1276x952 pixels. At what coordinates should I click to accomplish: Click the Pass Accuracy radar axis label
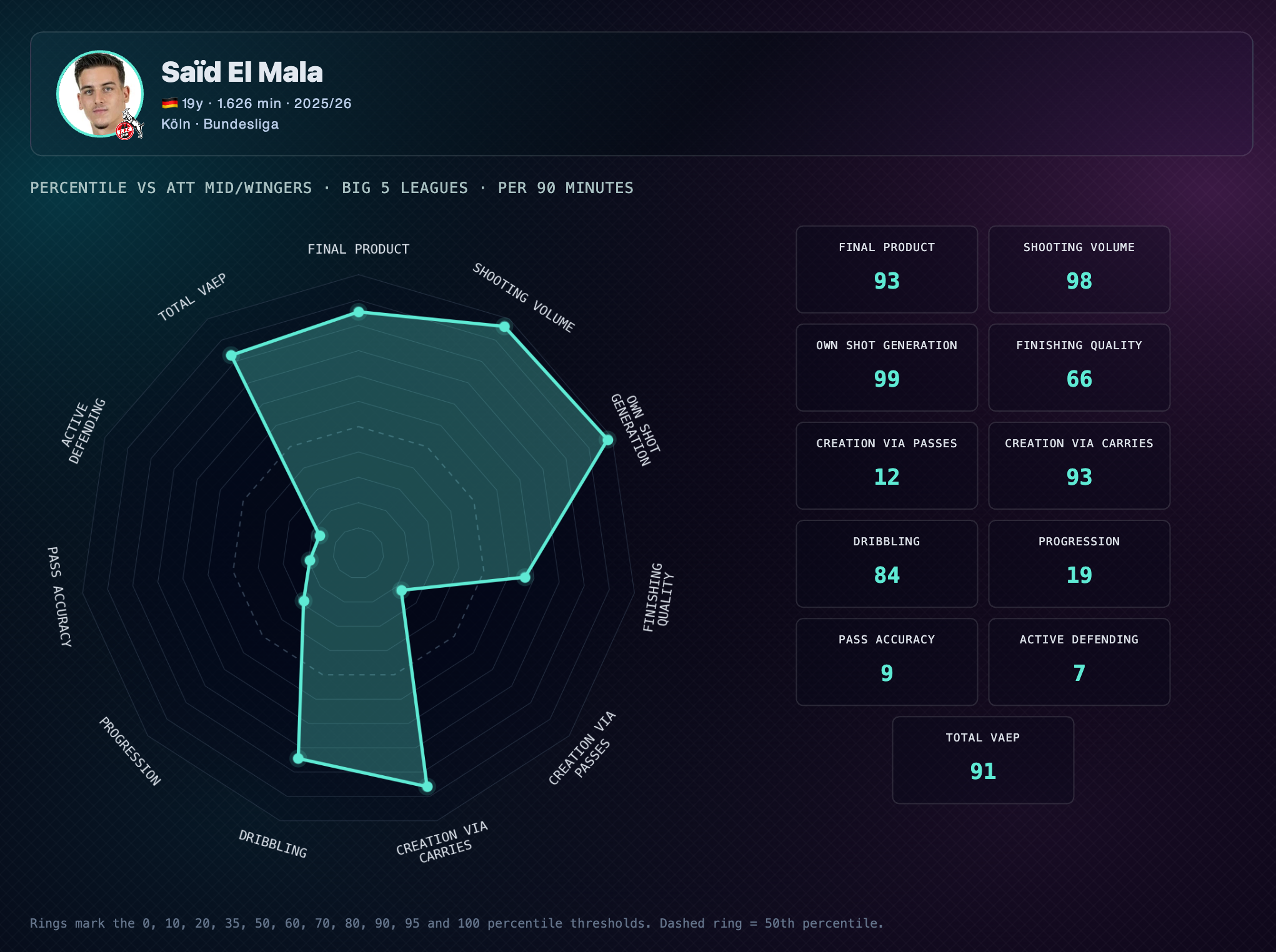click(60, 597)
